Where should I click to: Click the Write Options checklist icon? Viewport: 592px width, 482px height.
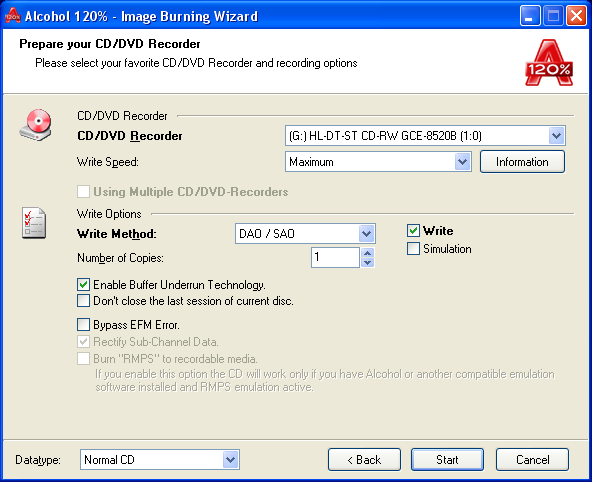pyautogui.click(x=34, y=223)
